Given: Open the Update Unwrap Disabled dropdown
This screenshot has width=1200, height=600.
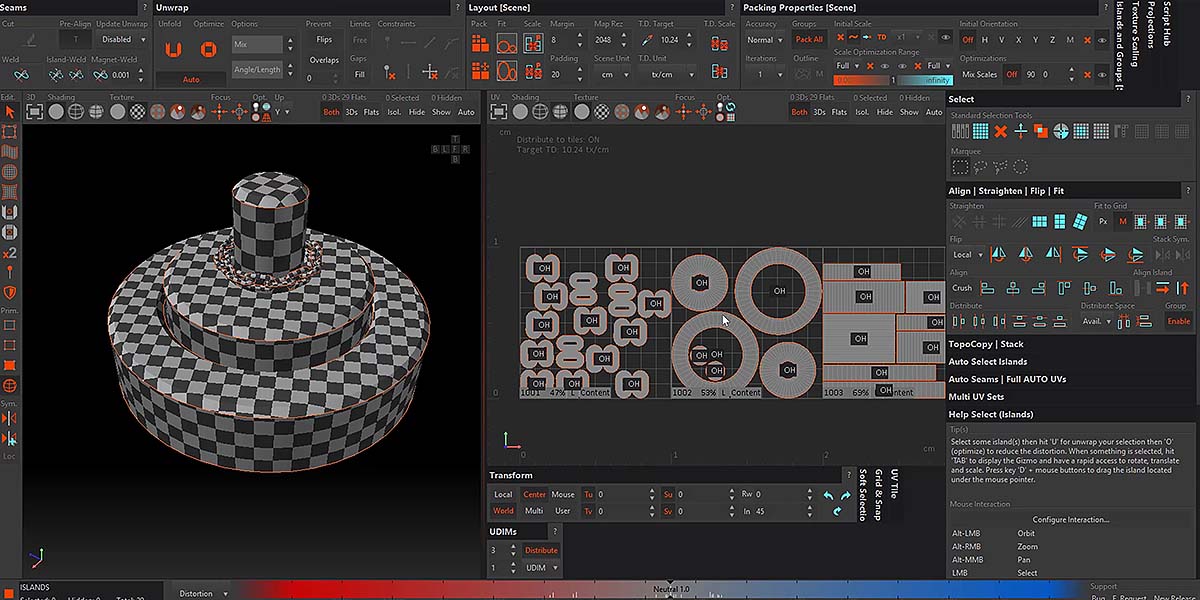Looking at the screenshot, I should point(123,40).
